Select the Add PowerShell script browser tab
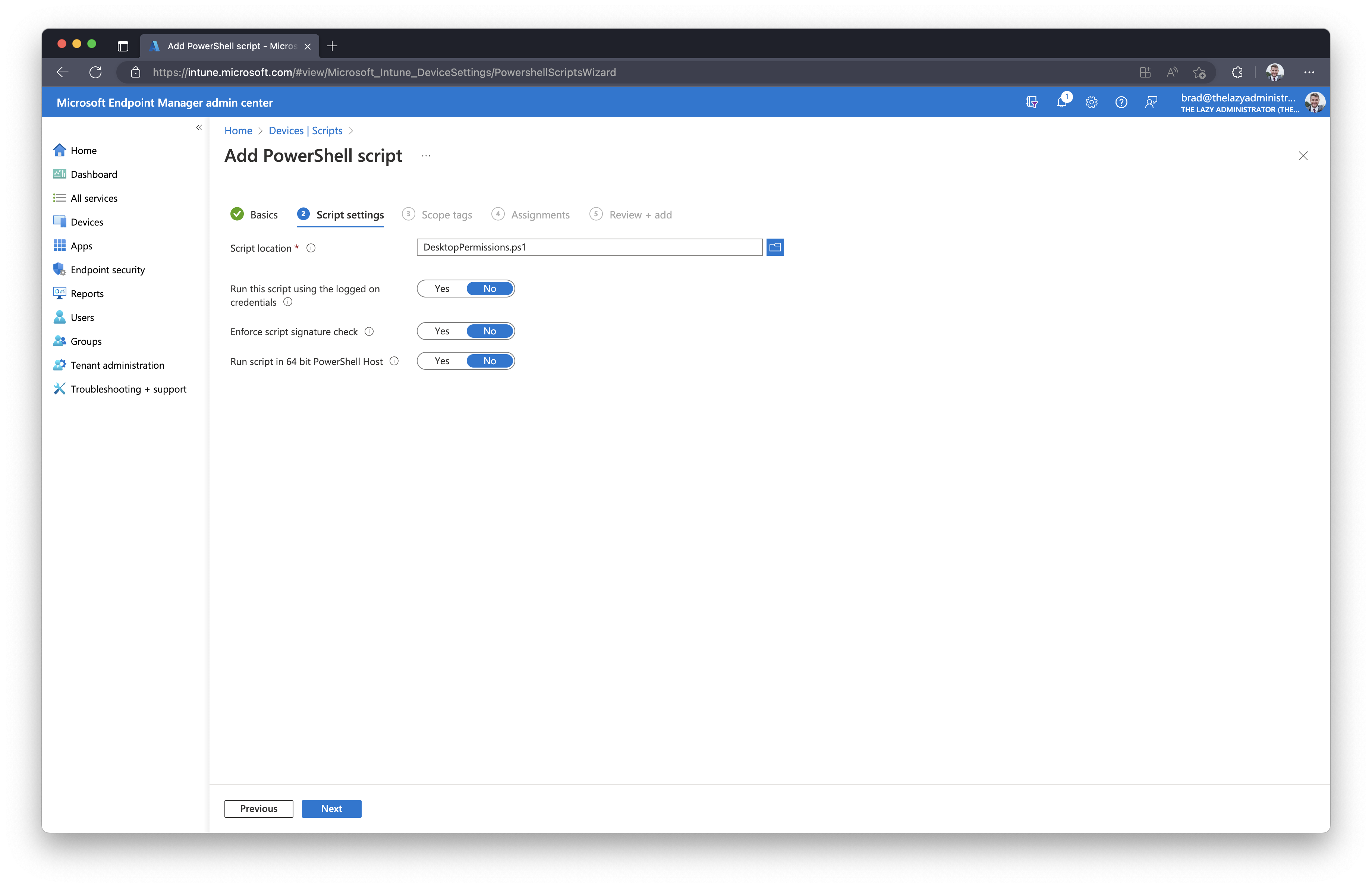This screenshot has width=1372, height=888. click(229, 46)
